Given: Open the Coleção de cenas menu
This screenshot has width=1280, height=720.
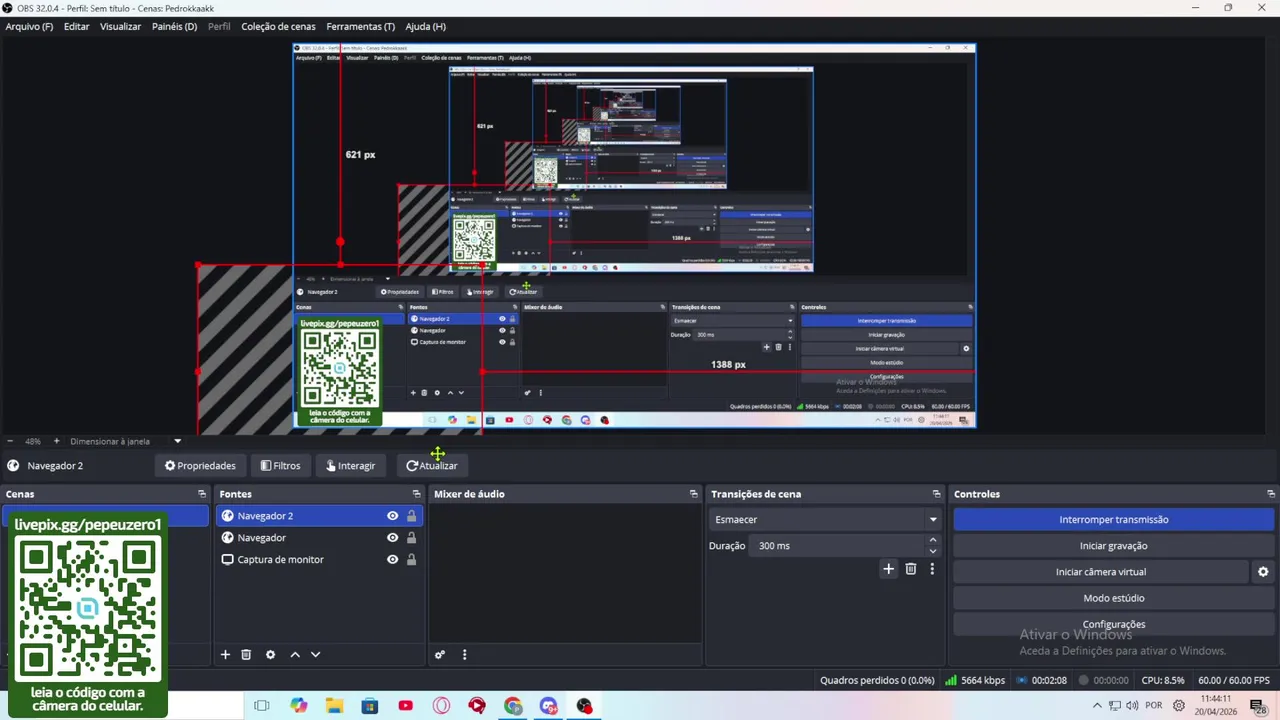Looking at the screenshot, I should click(x=278, y=26).
